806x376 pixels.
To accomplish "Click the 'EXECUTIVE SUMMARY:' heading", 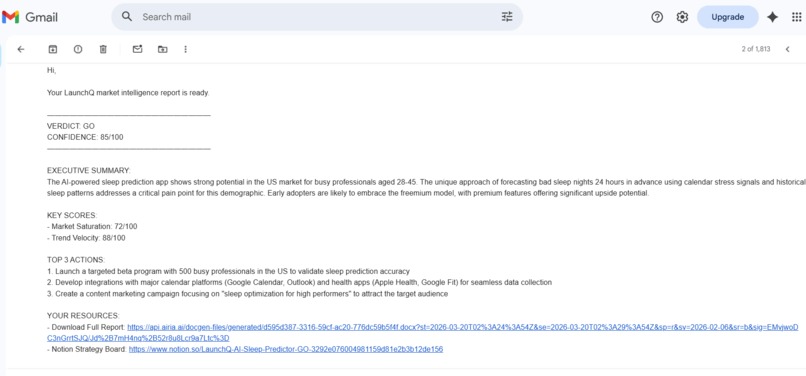I will (x=89, y=170).
